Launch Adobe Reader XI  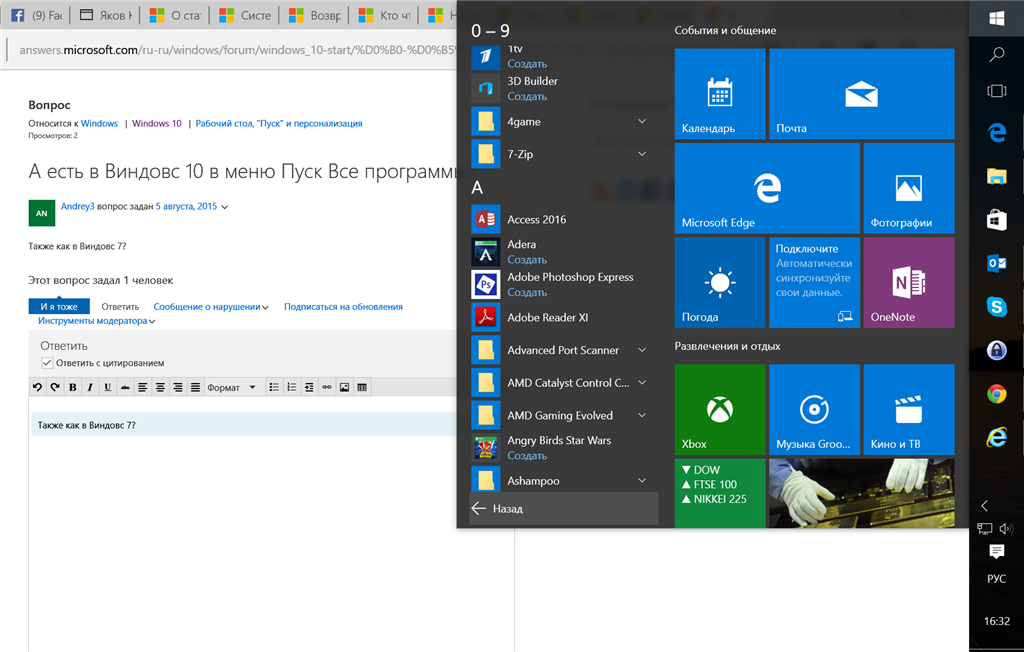(x=562, y=318)
